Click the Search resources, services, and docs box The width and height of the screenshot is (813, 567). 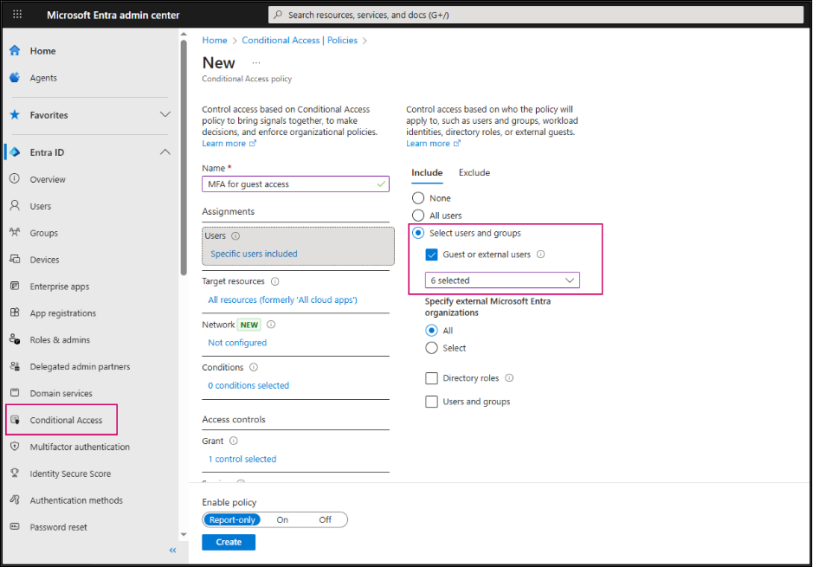click(x=536, y=15)
